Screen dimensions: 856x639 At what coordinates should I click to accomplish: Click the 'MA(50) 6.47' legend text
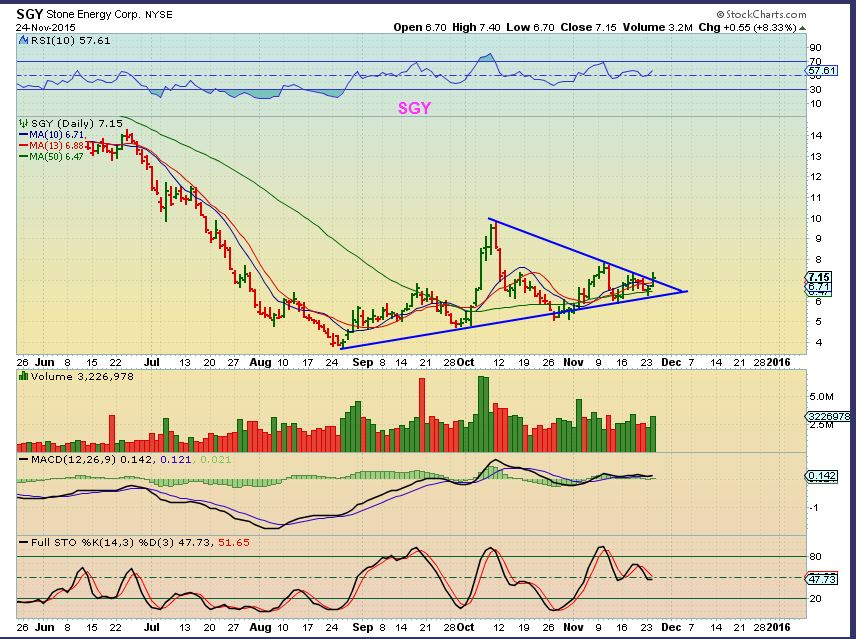tap(57, 157)
